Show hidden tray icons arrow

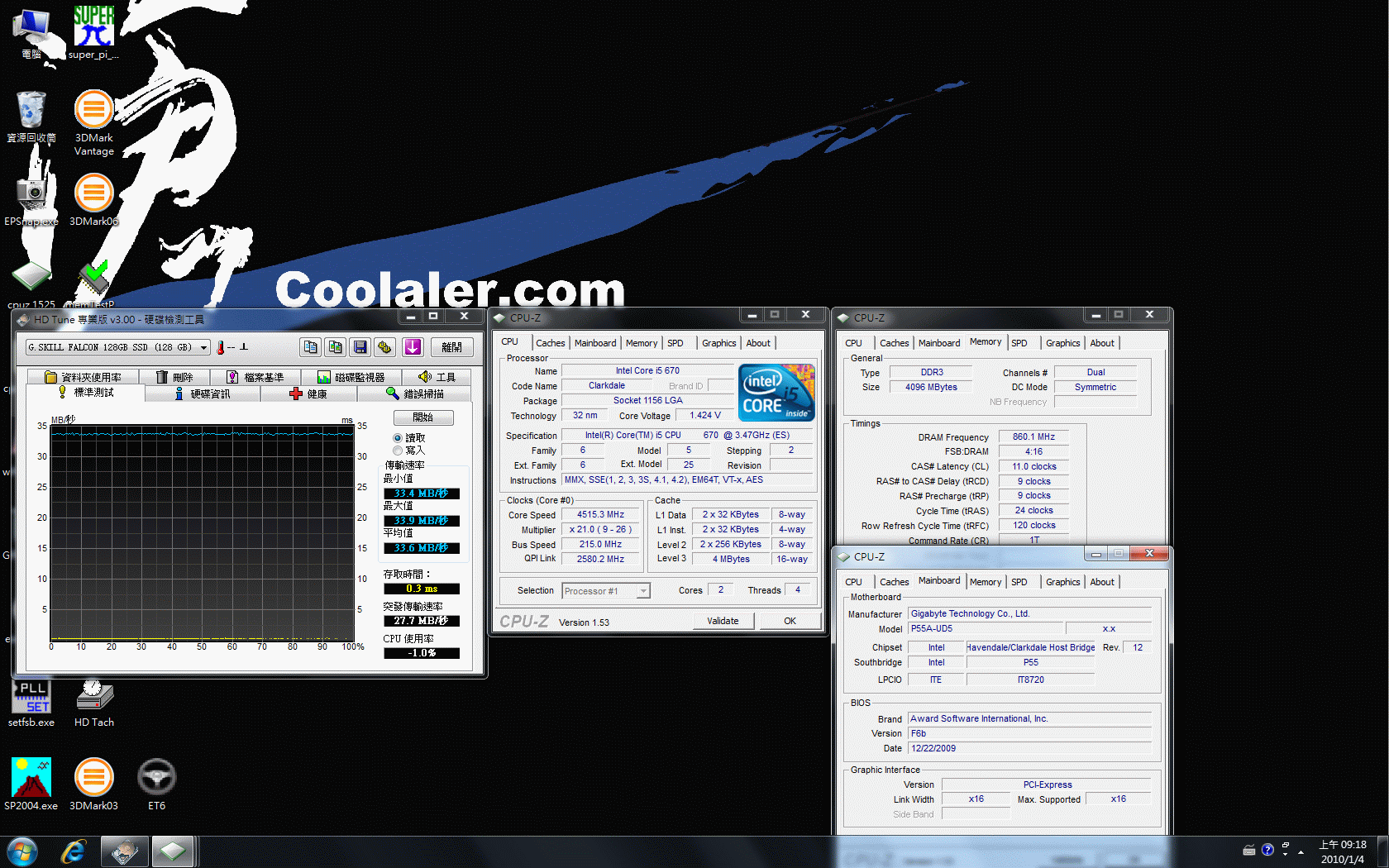(x=1301, y=851)
